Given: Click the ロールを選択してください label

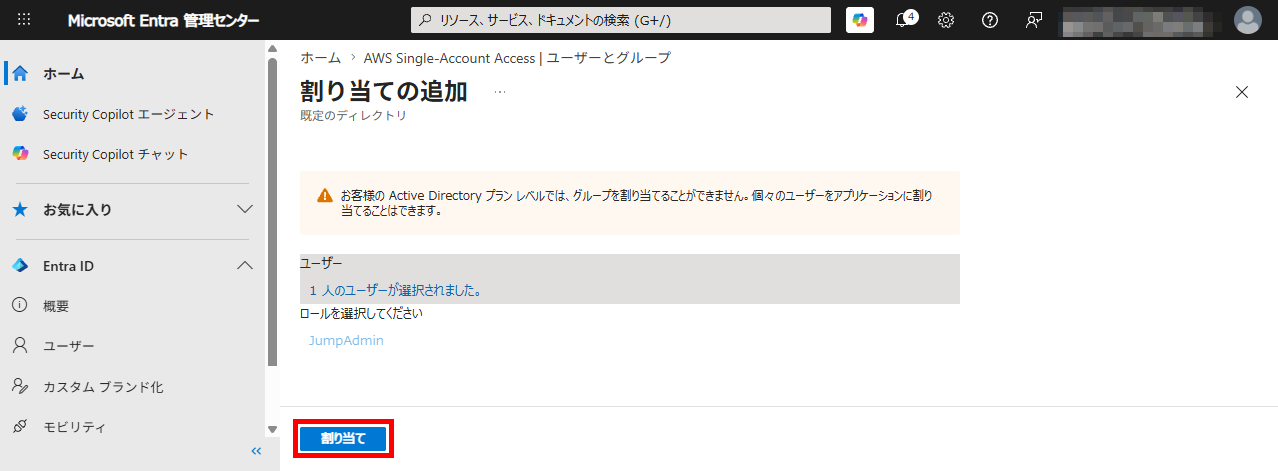Looking at the screenshot, I should point(362,313).
